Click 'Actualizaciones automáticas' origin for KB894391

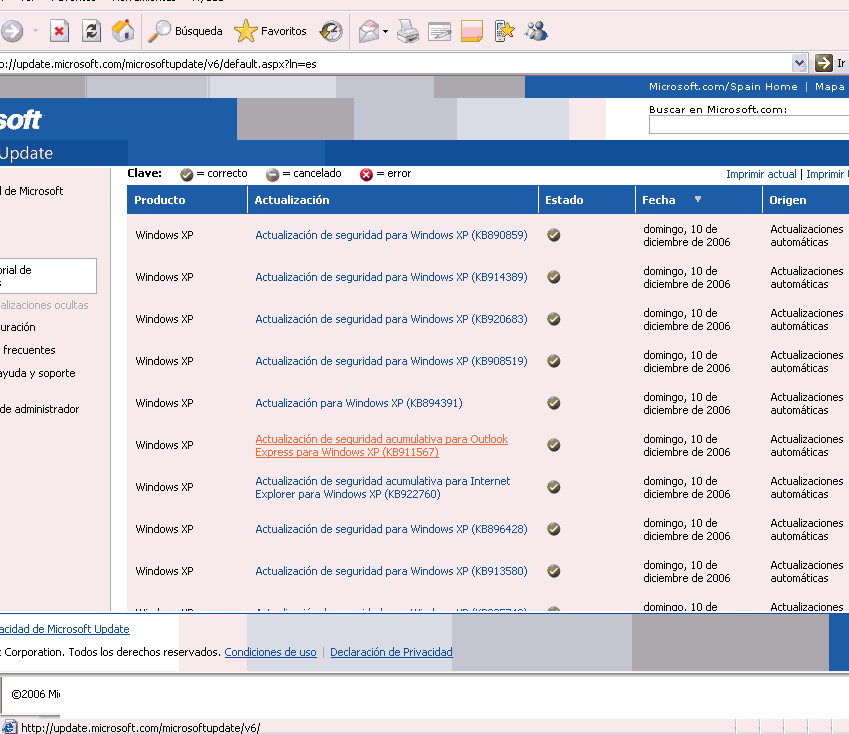[807, 404]
